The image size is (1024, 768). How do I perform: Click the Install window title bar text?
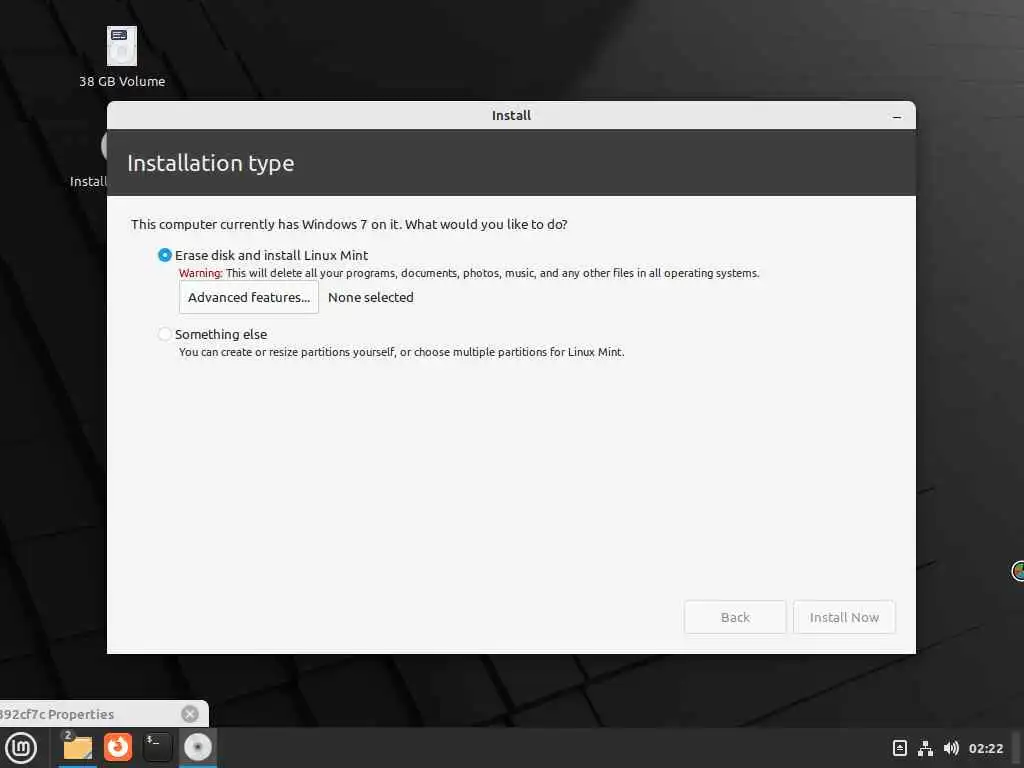[x=511, y=116]
